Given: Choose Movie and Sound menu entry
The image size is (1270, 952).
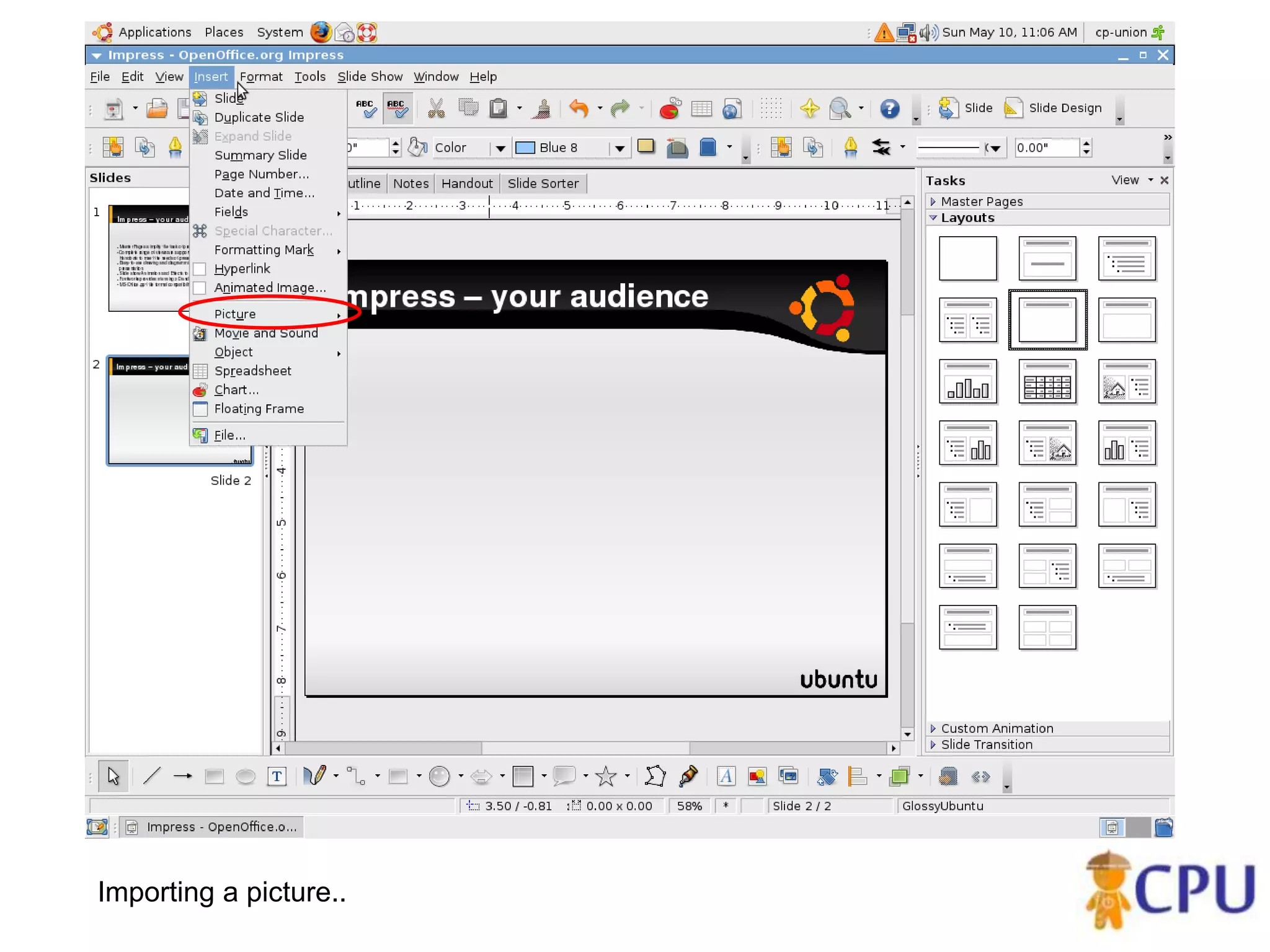Looking at the screenshot, I should point(268,333).
